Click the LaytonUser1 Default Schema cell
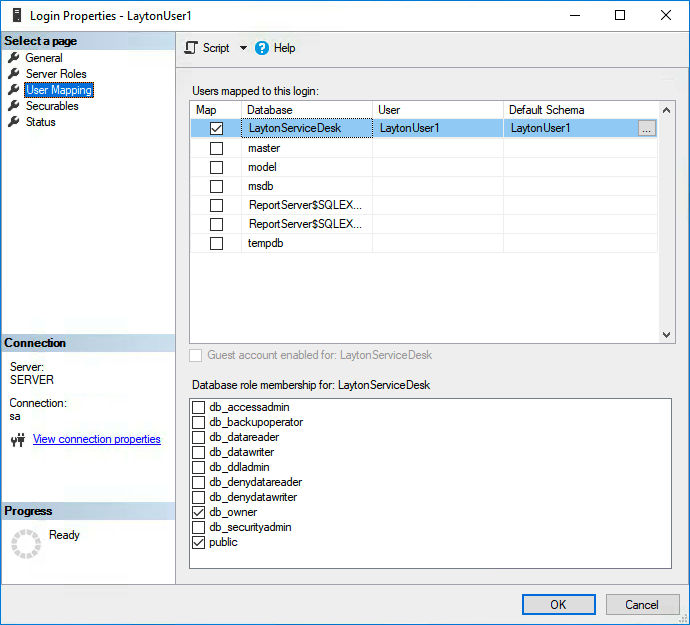 click(x=570, y=128)
